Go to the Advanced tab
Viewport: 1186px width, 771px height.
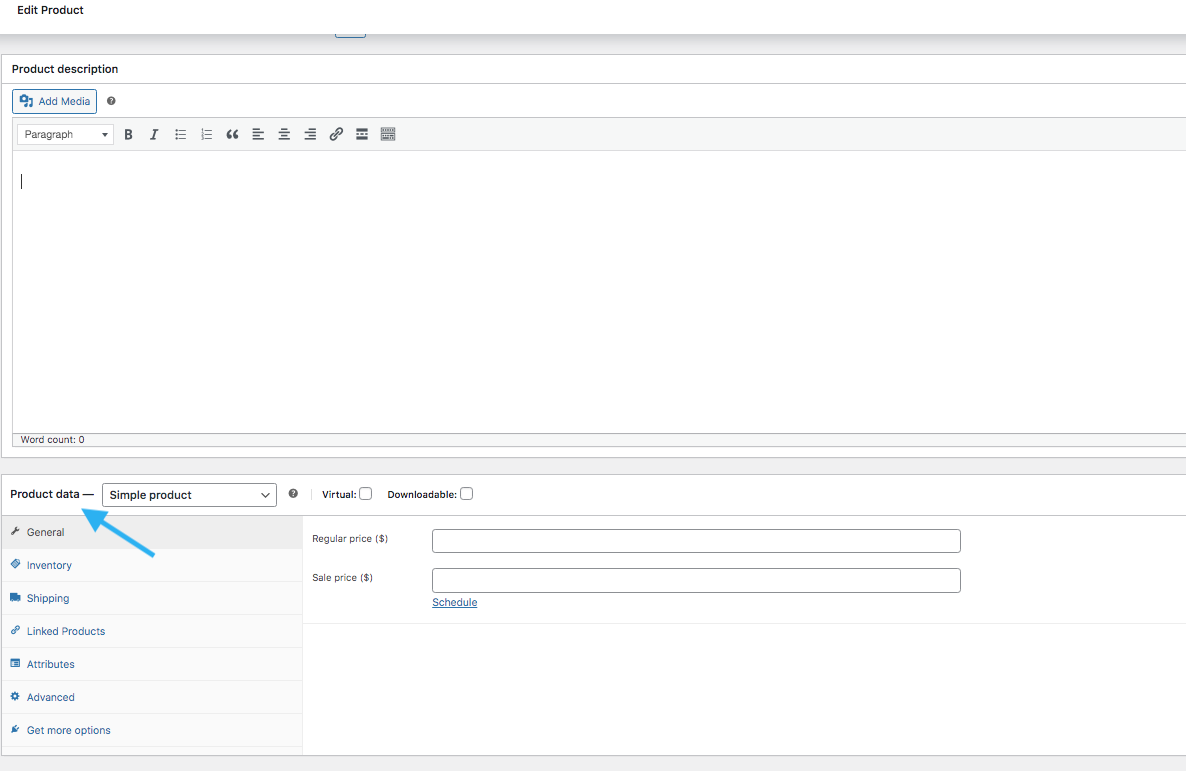pos(152,698)
